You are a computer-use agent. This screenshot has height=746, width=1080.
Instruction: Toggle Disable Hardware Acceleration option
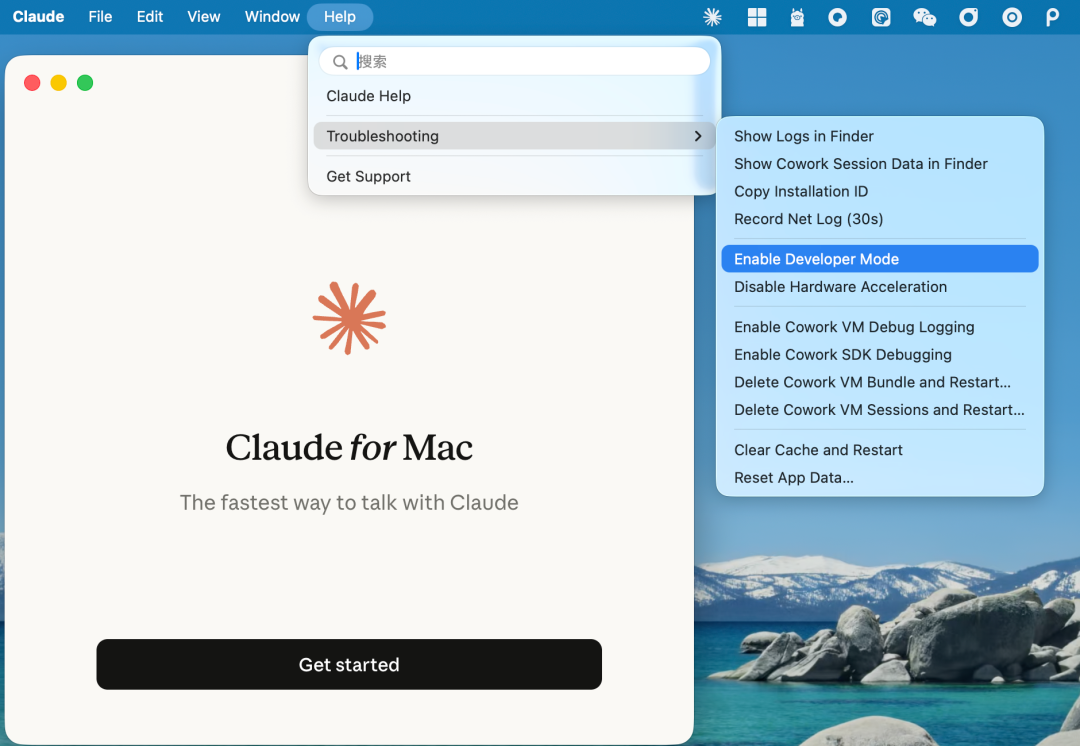(840, 287)
